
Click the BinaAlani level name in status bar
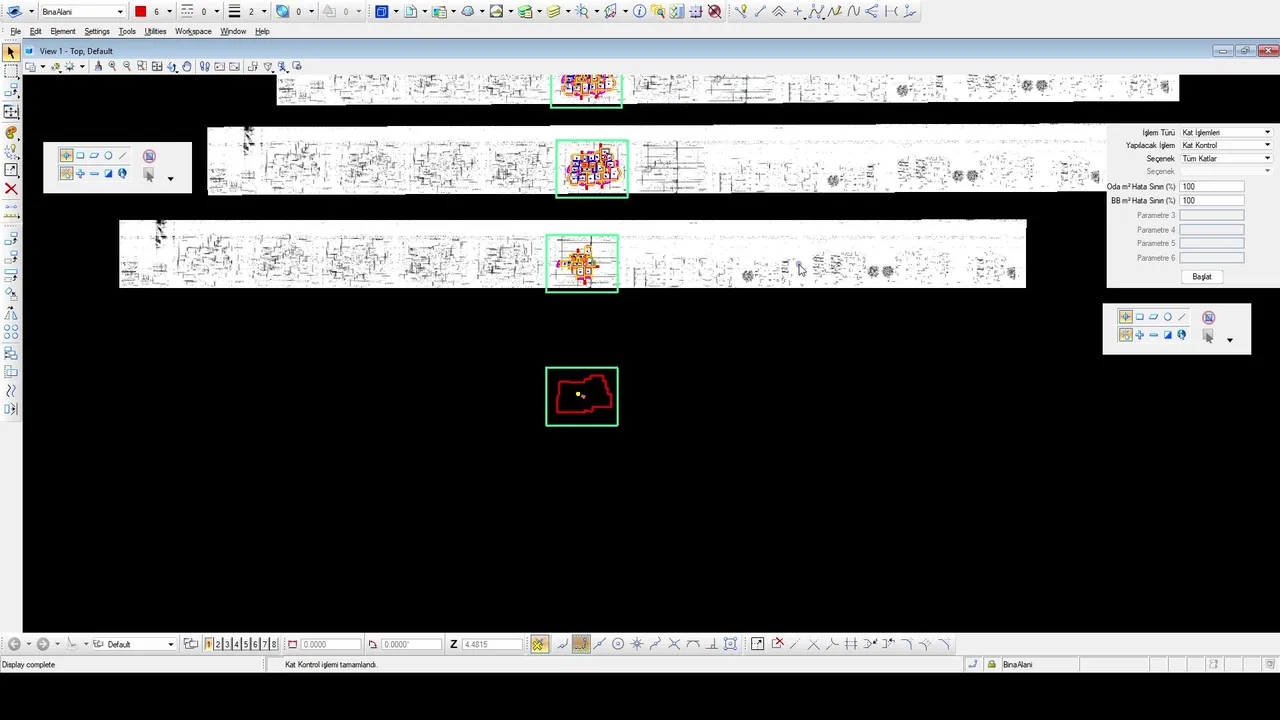tap(1017, 664)
